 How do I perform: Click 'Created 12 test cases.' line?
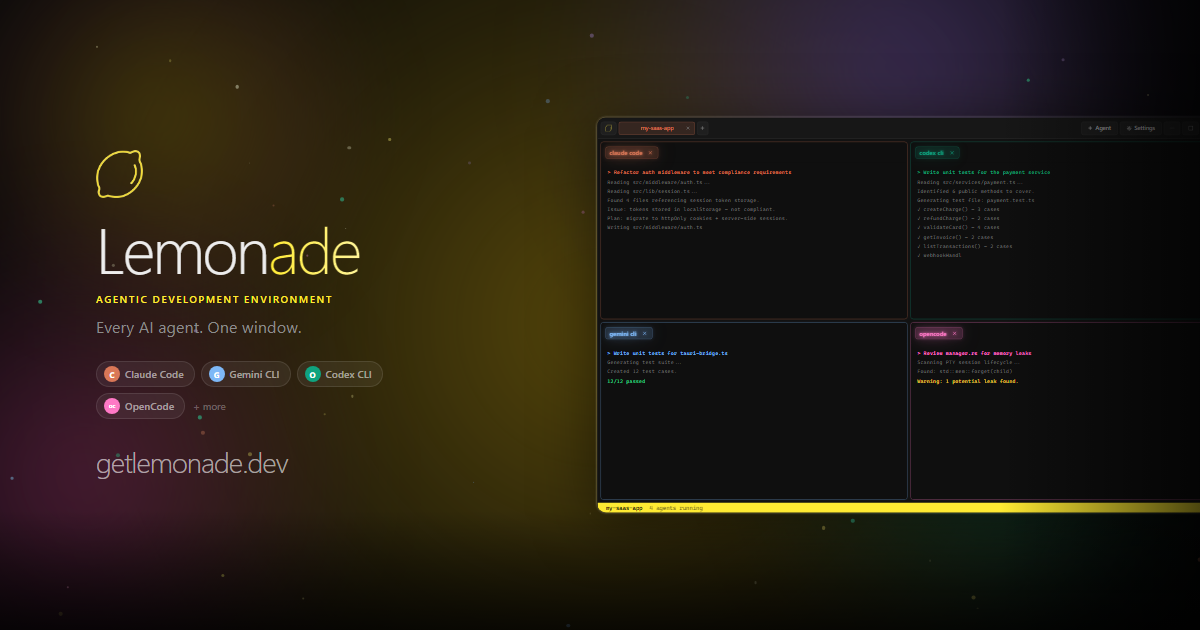[642, 371]
